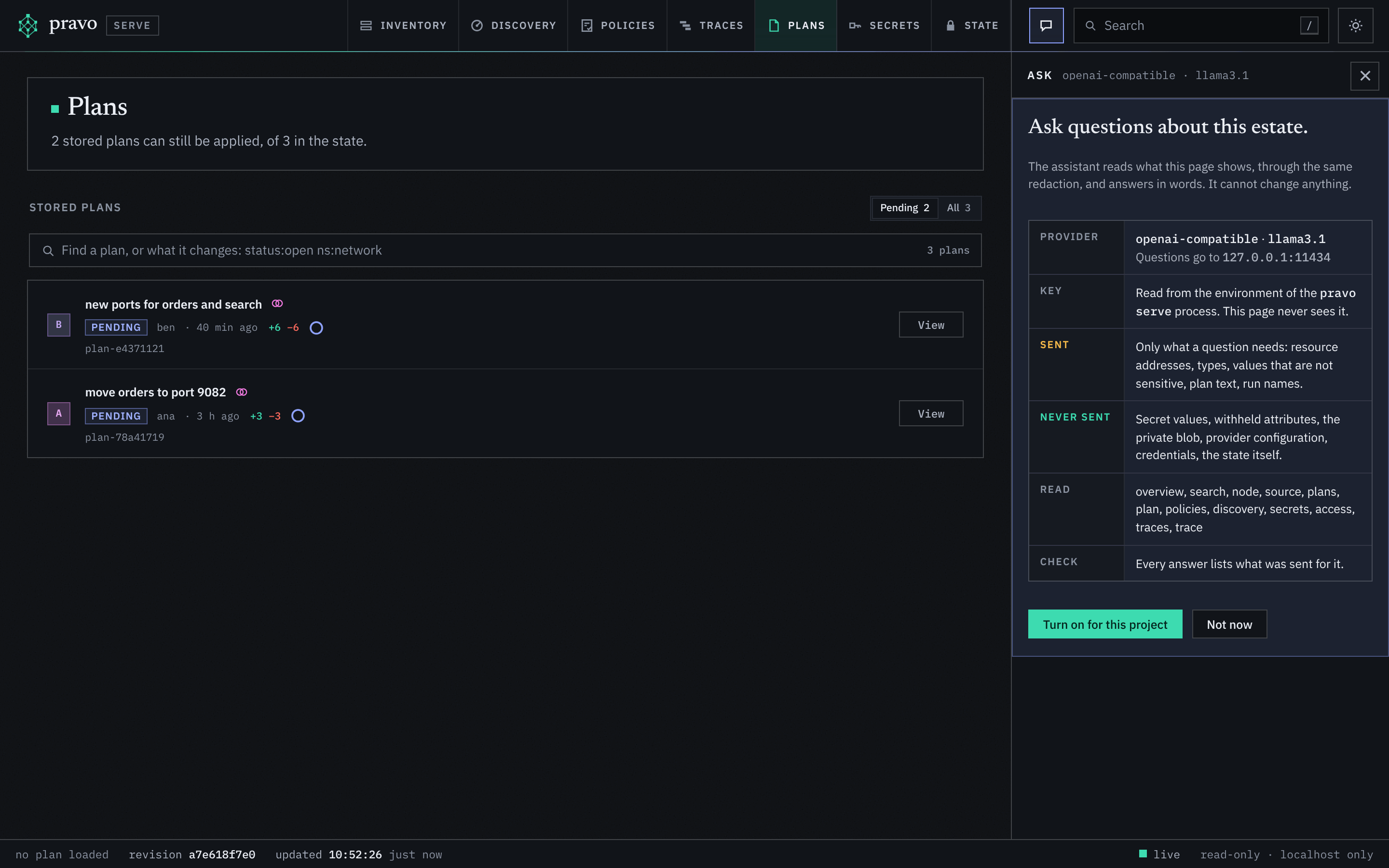This screenshot has height=868, width=1389.
Task: Open plan title move orders to port 9082
Action: point(156,392)
